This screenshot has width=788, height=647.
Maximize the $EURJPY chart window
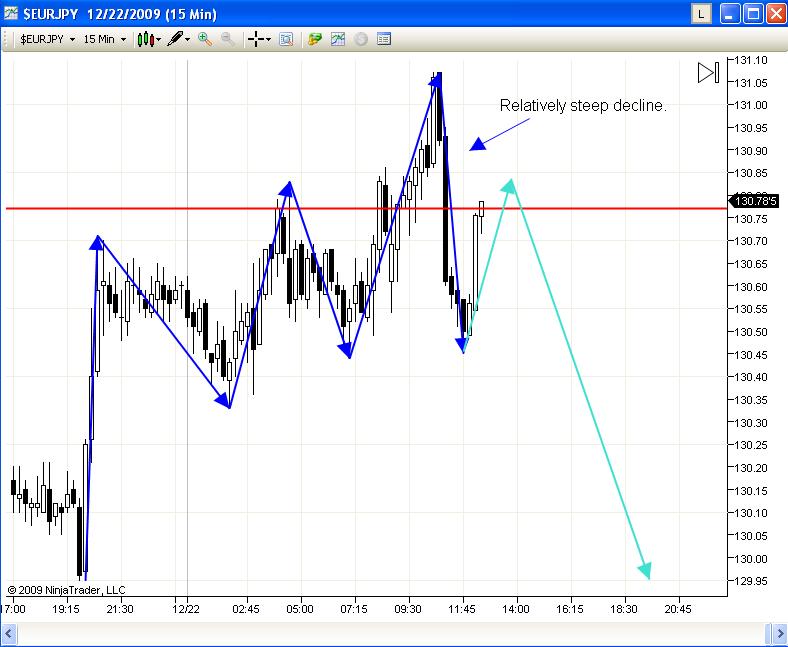(x=753, y=14)
